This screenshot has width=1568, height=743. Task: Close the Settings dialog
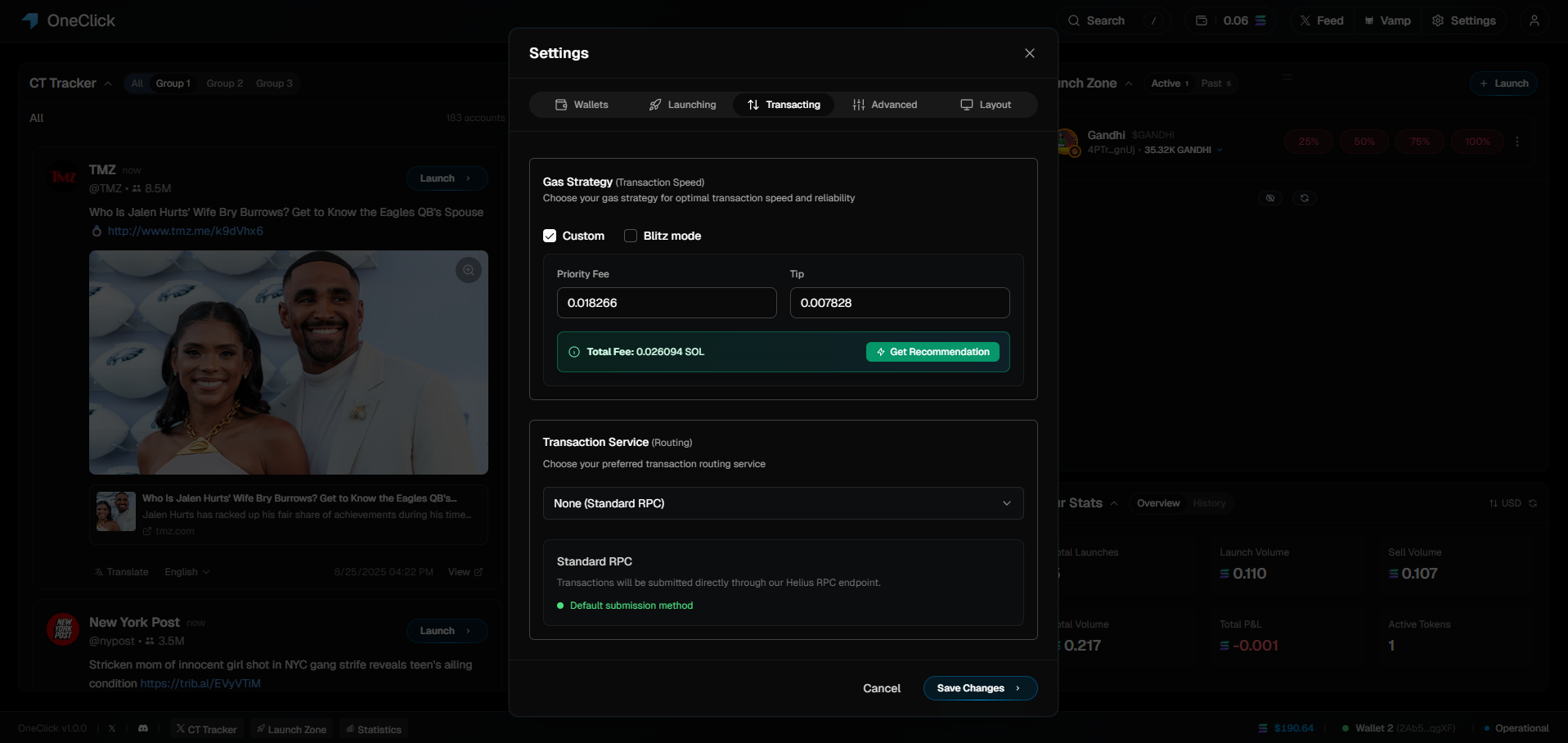[1030, 53]
